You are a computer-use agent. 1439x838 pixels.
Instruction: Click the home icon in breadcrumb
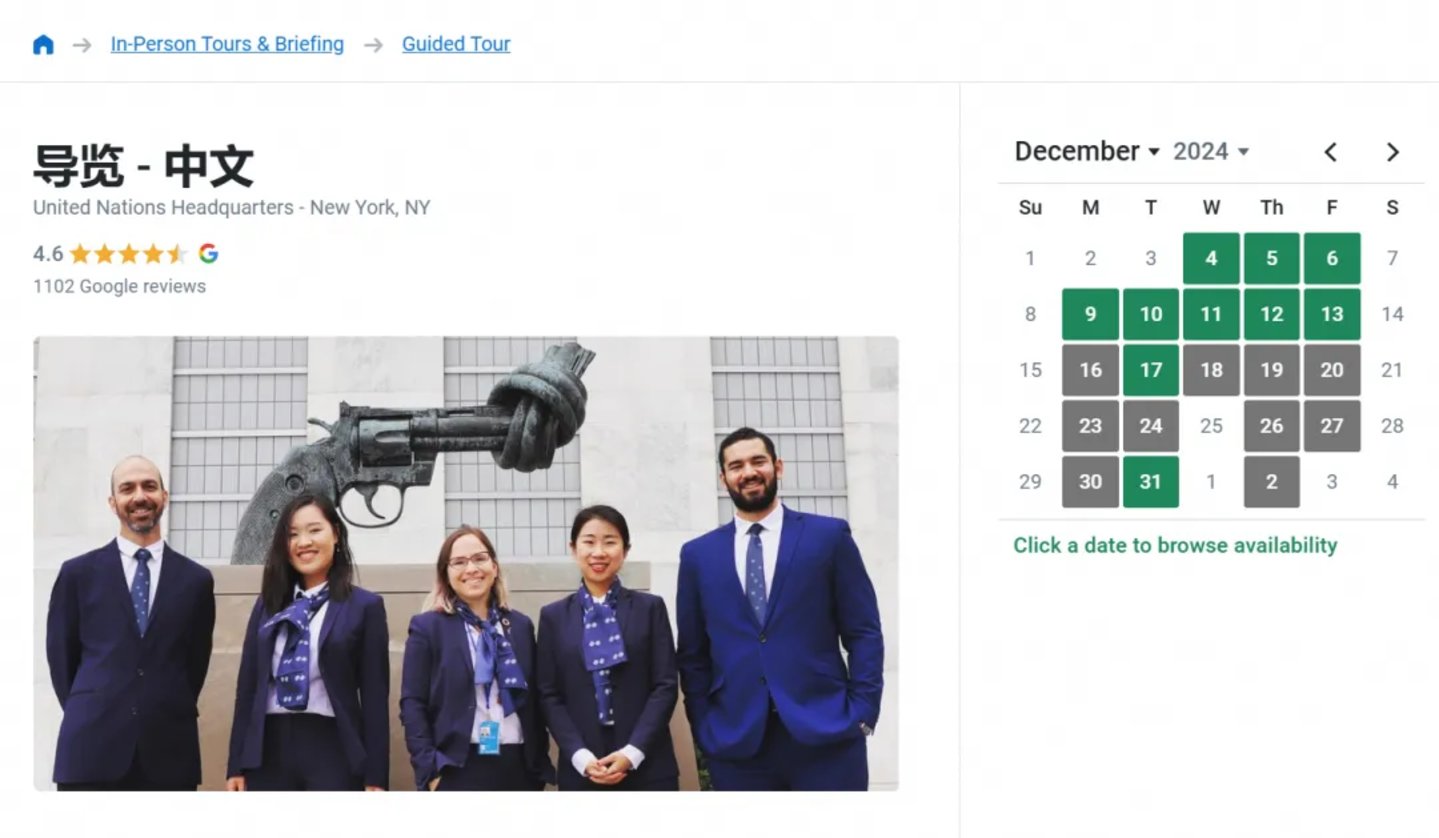(43, 45)
